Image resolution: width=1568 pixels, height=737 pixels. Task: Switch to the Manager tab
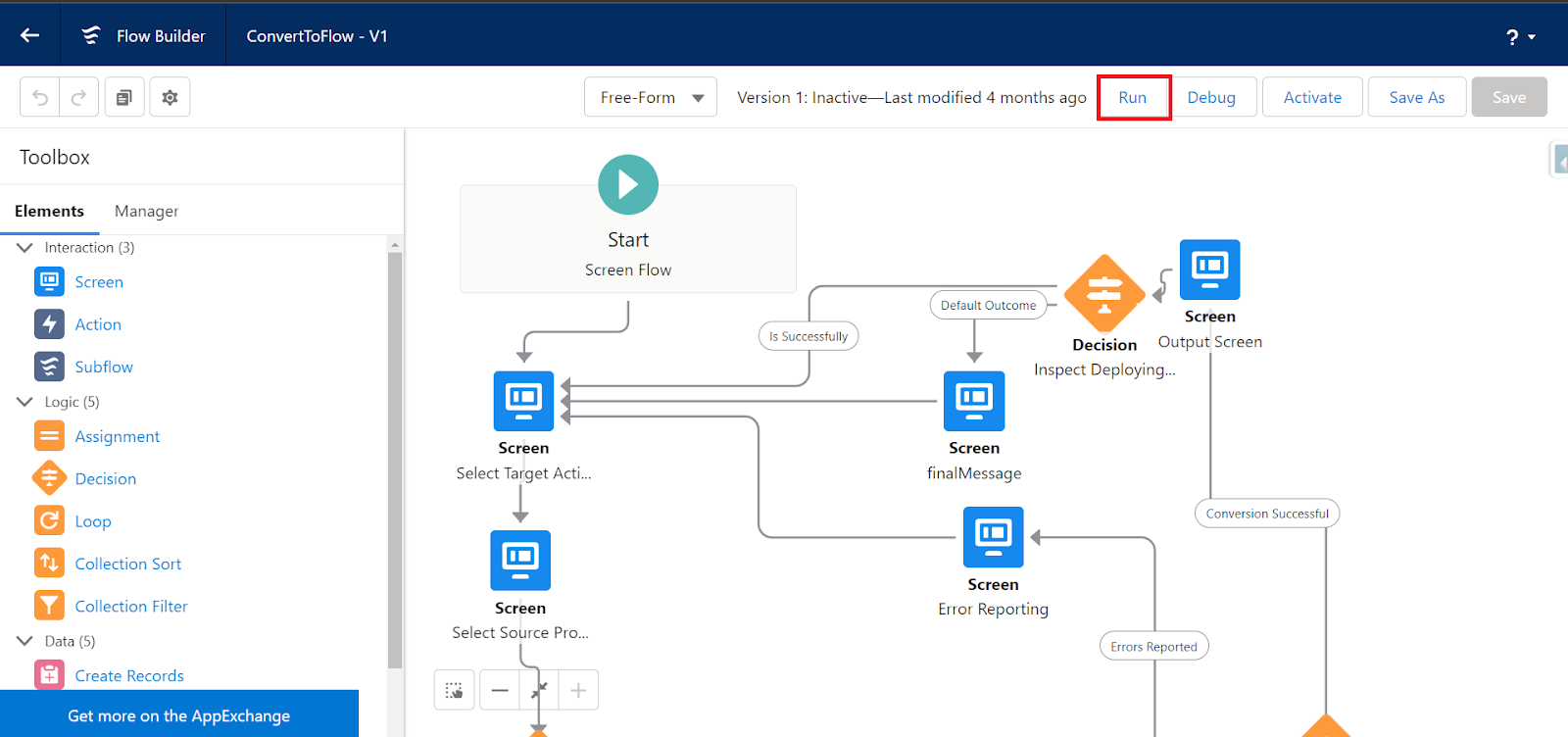click(147, 211)
